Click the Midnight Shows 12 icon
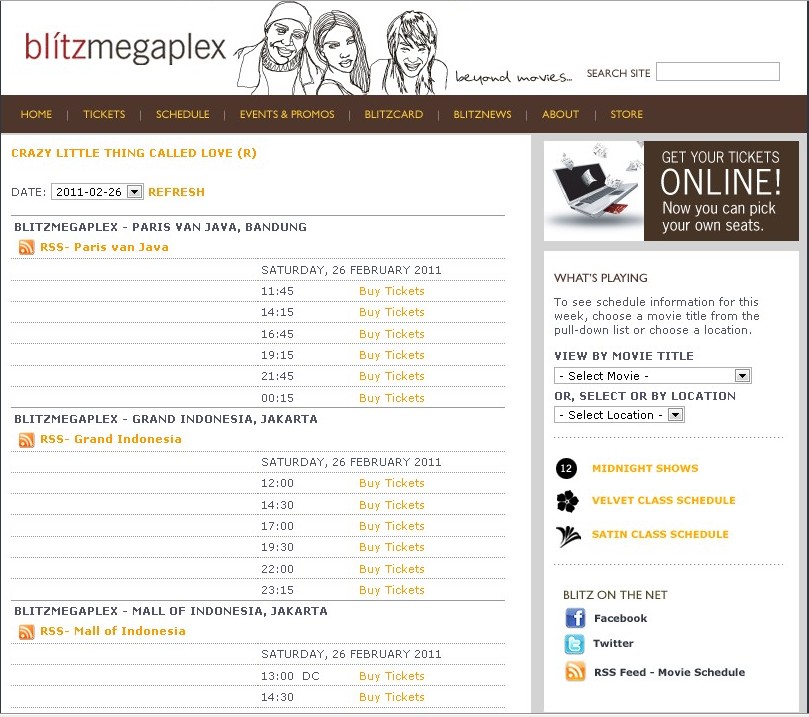Viewport: 809px width, 717px height. pos(566,468)
